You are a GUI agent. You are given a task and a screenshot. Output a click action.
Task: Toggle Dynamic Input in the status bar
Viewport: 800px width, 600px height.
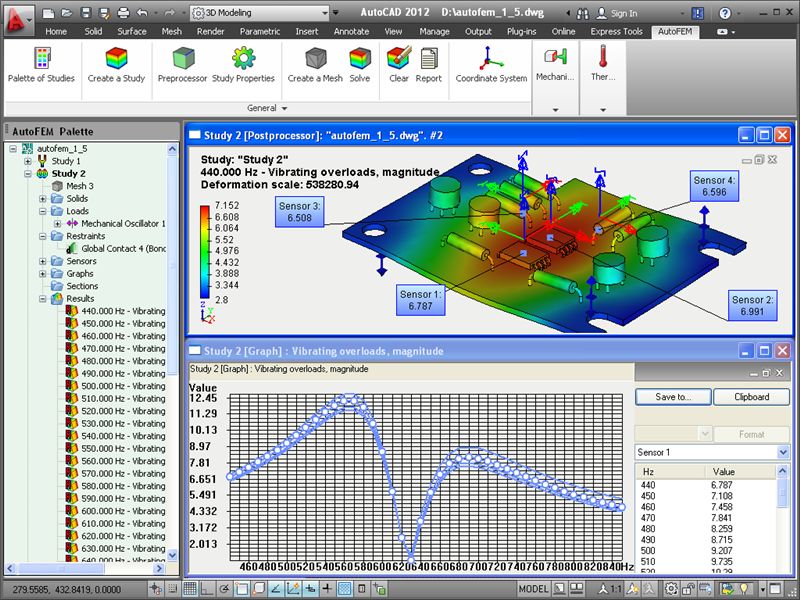[310, 589]
